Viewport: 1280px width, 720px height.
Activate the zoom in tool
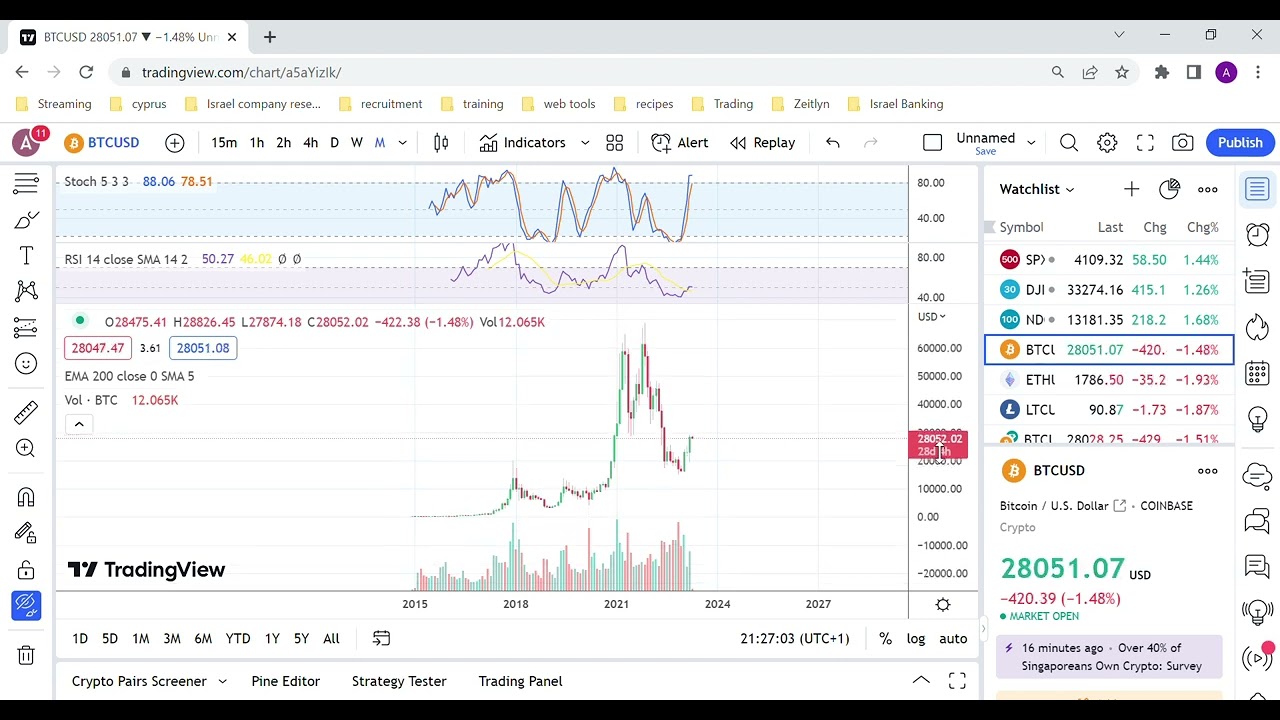(x=26, y=448)
